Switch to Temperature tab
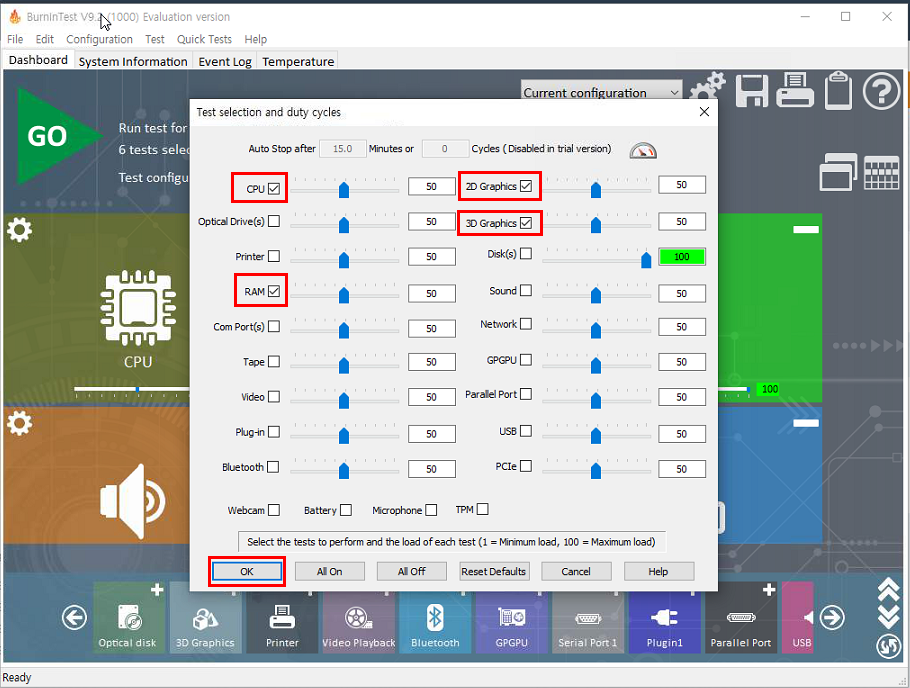910x688 pixels. (298, 61)
